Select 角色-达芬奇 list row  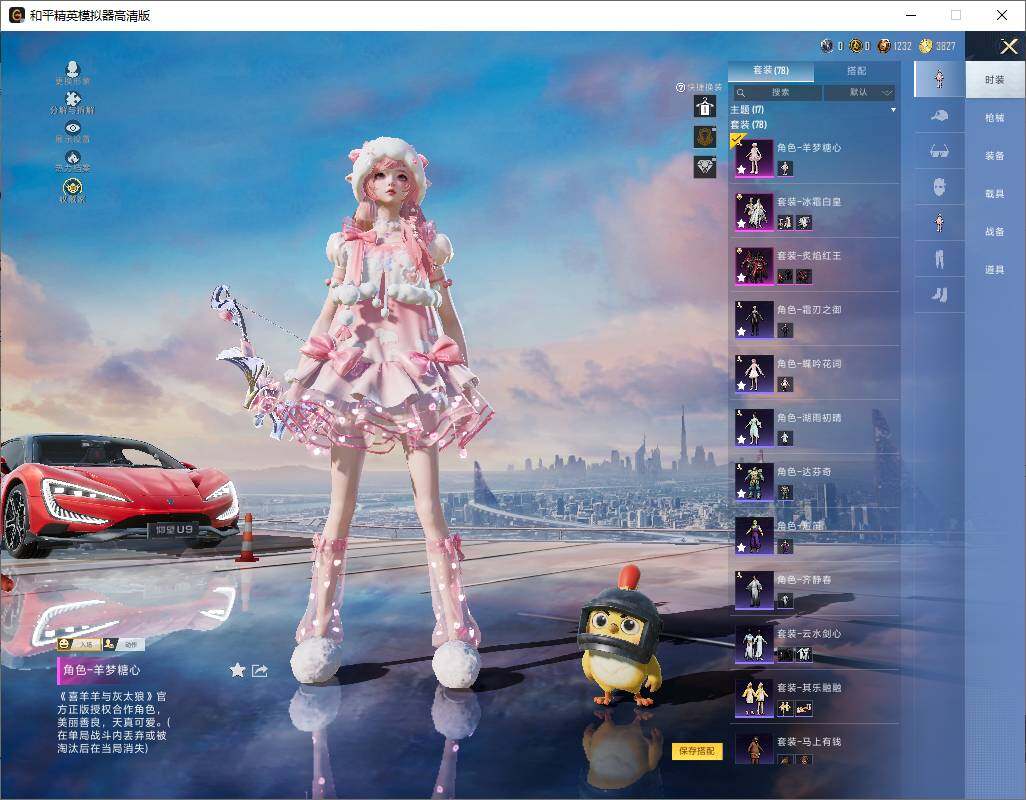[814, 481]
